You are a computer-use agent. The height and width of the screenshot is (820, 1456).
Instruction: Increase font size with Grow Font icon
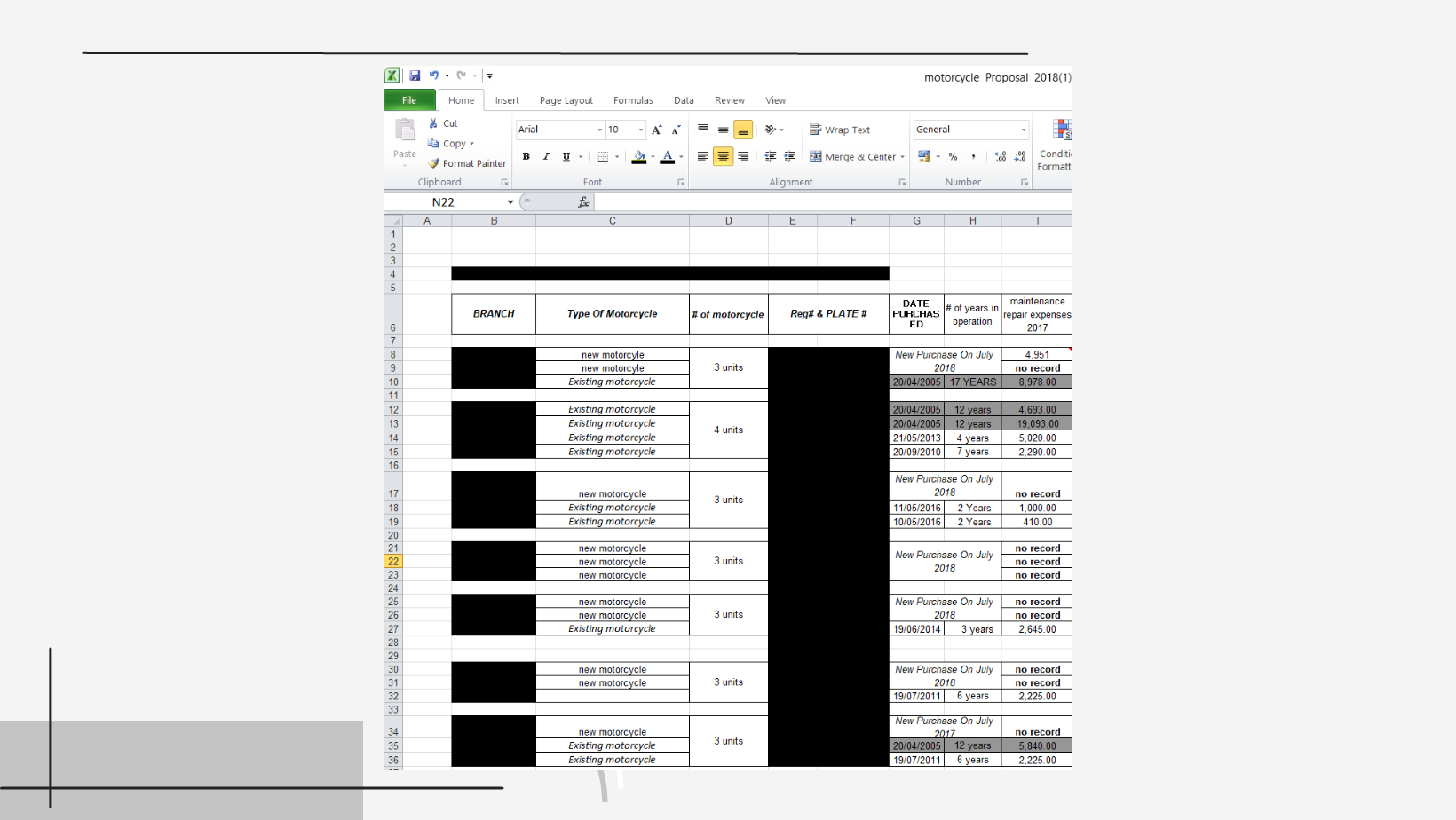coord(657,130)
